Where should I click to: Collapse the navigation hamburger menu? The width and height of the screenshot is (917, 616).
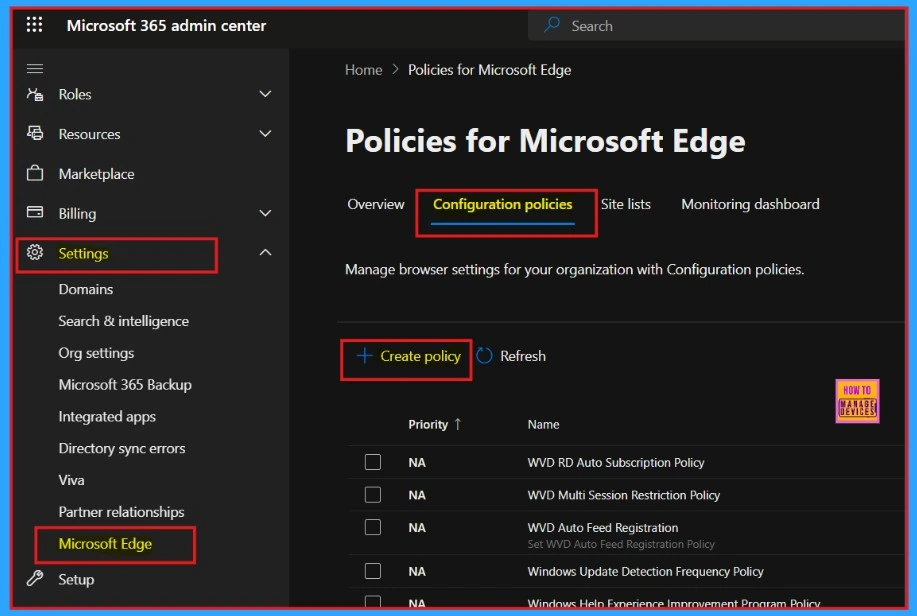(x=35, y=68)
